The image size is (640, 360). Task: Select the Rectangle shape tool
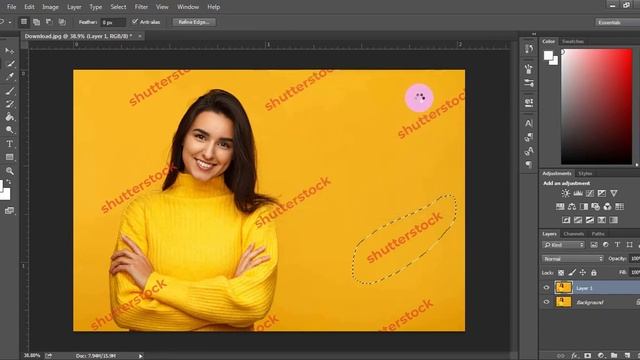(9, 157)
